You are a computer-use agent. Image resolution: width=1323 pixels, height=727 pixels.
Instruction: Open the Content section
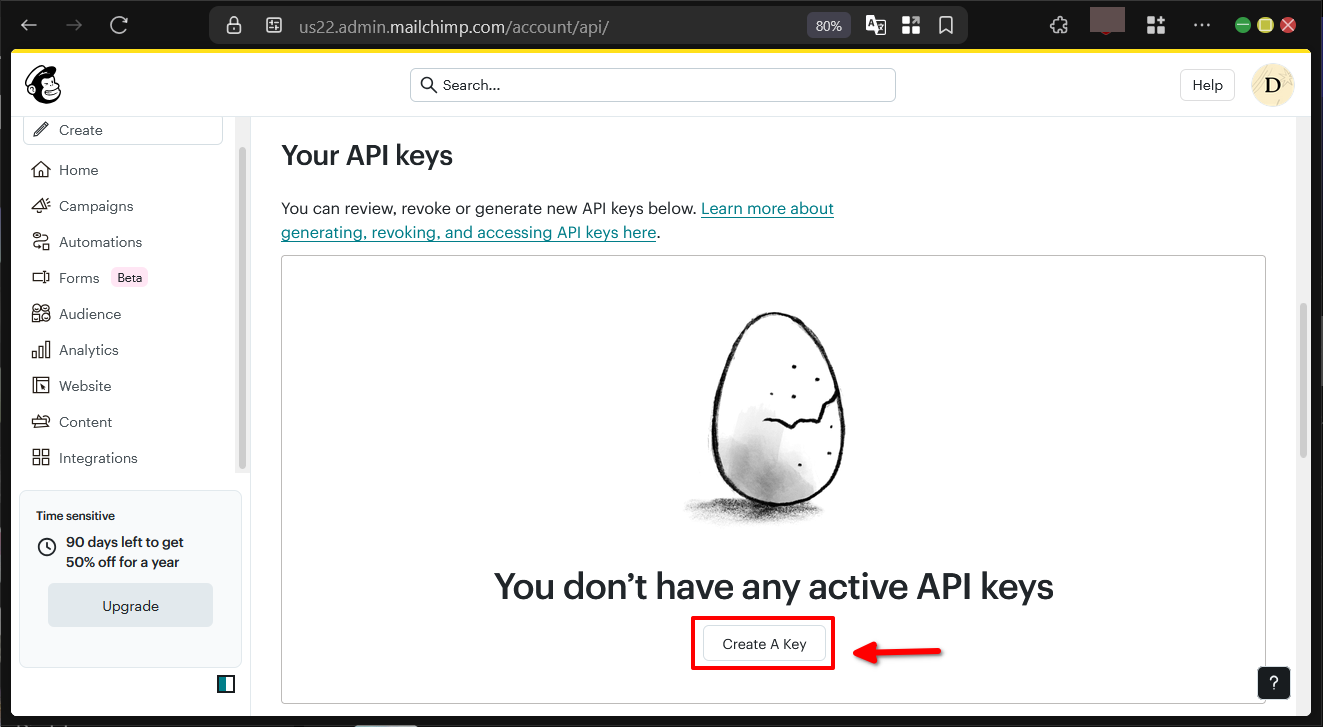[84, 421]
